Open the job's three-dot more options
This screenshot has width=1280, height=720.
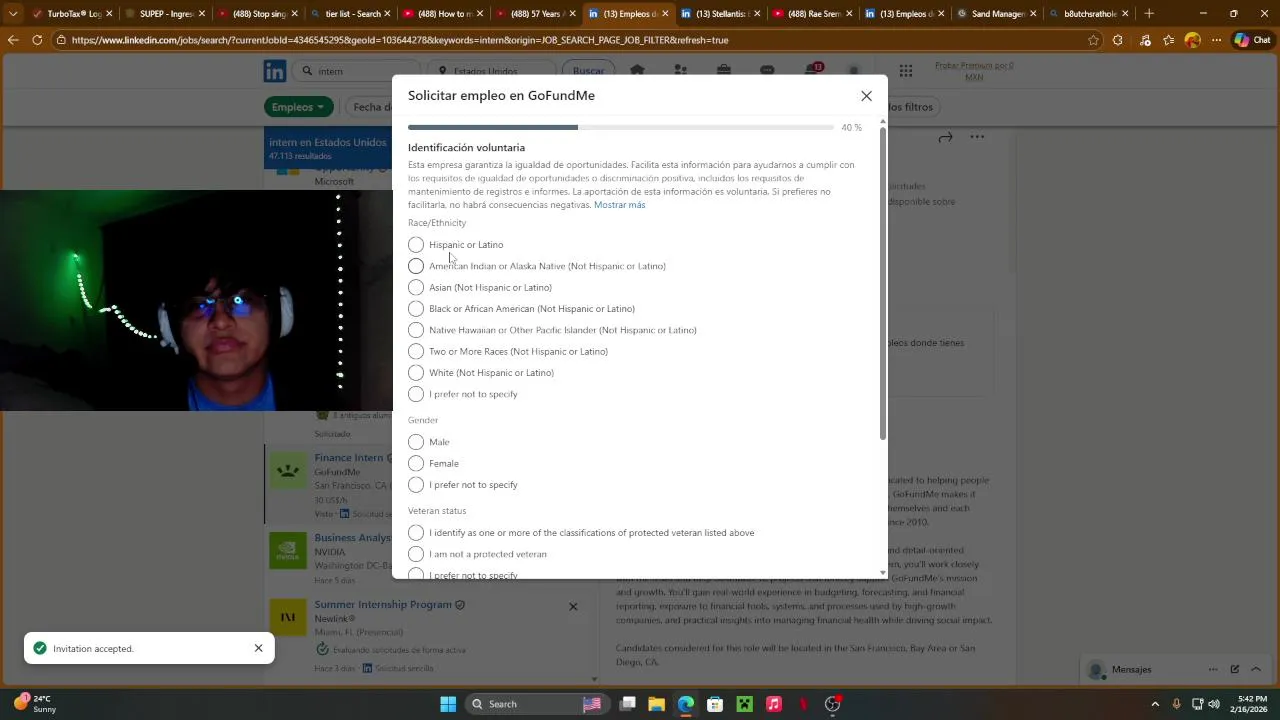[977, 137]
